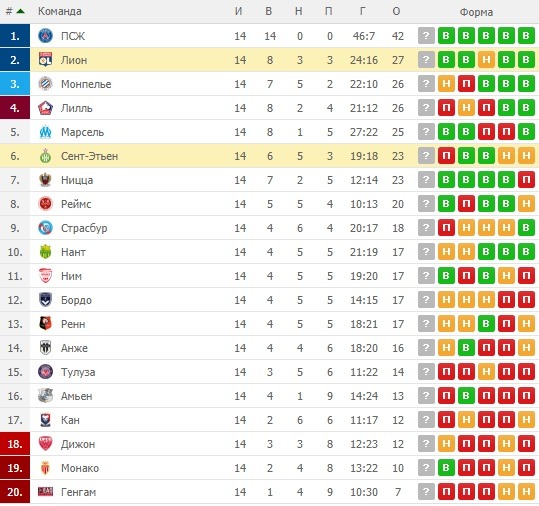Sort by the Команда column header
The width and height of the screenshot is (539, 506).
[60, 11]
